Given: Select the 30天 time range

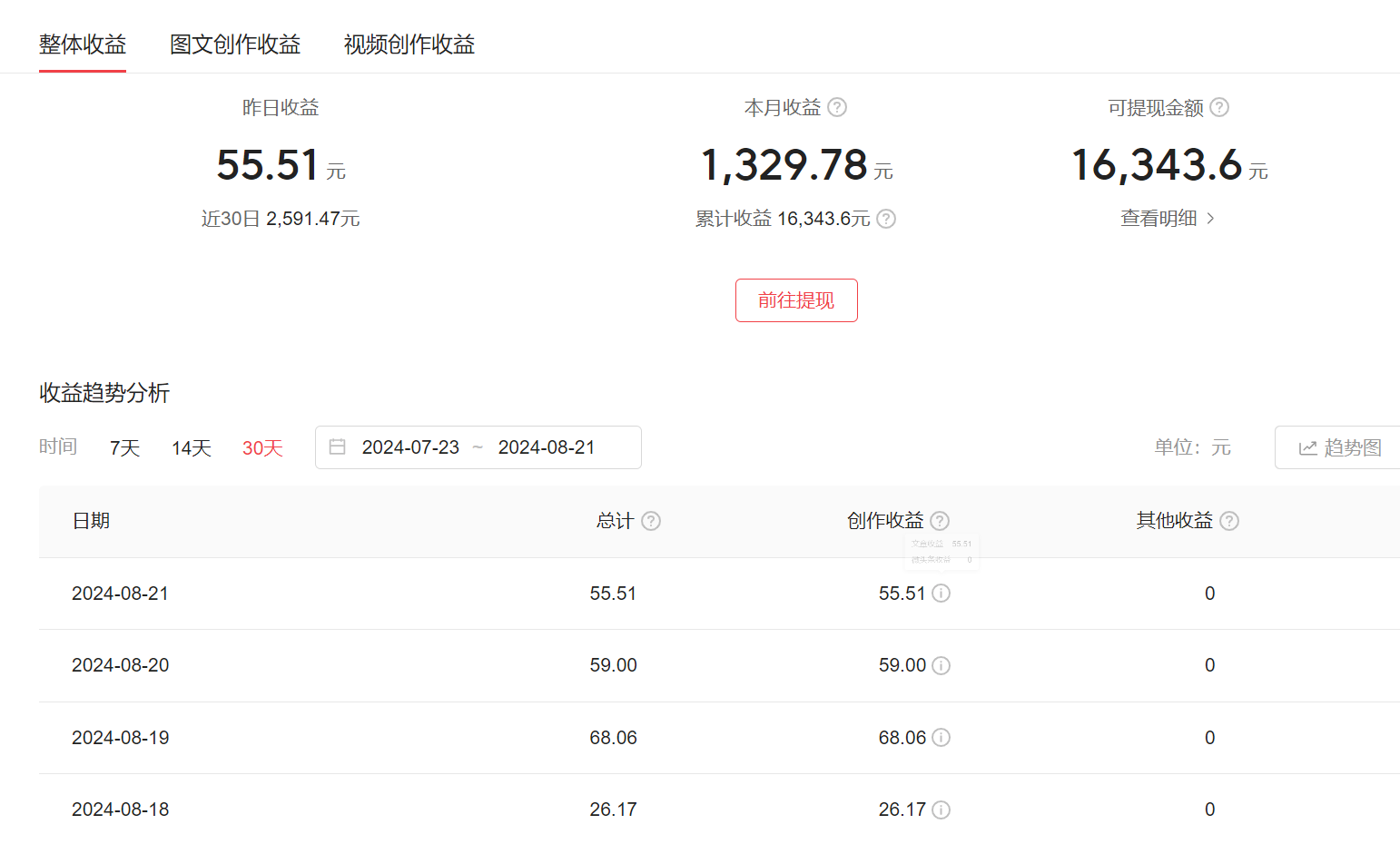Looking at the screenshot, I should point(262,448).
